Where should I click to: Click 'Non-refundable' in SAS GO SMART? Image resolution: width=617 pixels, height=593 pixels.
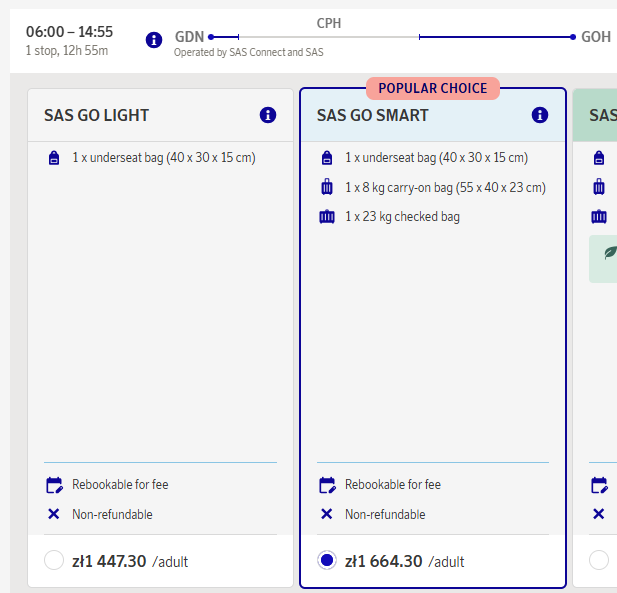385,514
